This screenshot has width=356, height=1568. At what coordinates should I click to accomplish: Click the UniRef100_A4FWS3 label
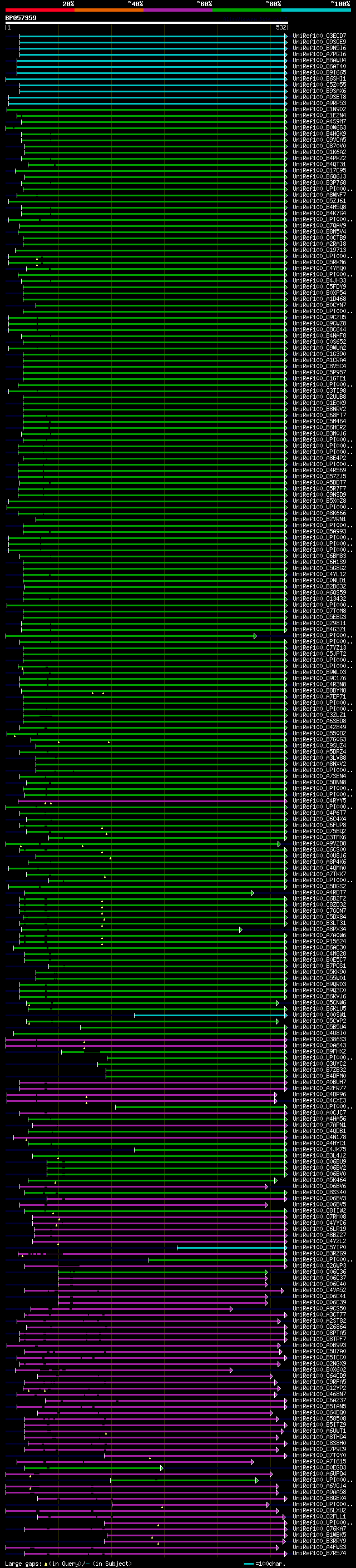319,1546
